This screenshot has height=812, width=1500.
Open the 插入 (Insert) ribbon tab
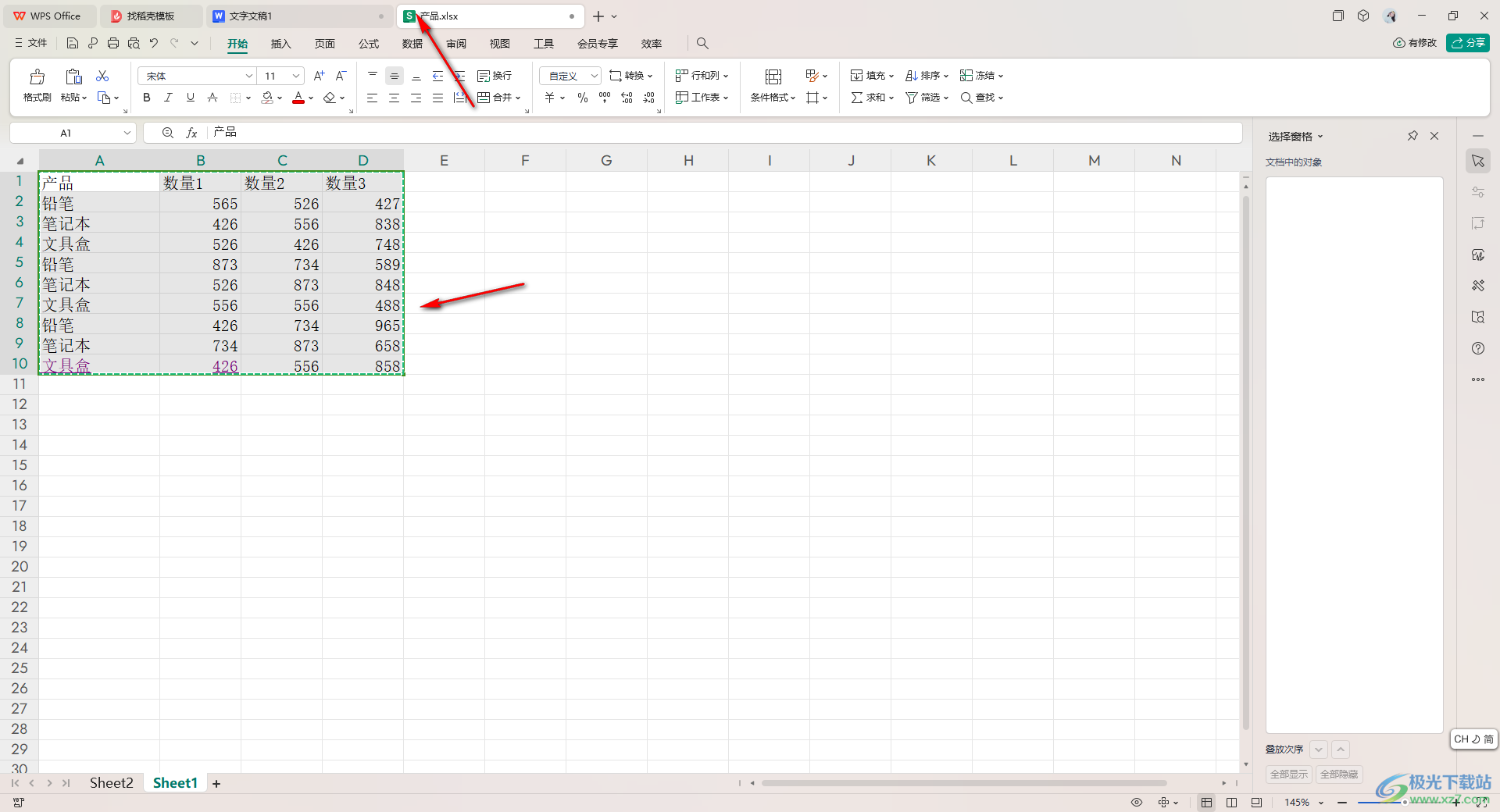point(280,44)
